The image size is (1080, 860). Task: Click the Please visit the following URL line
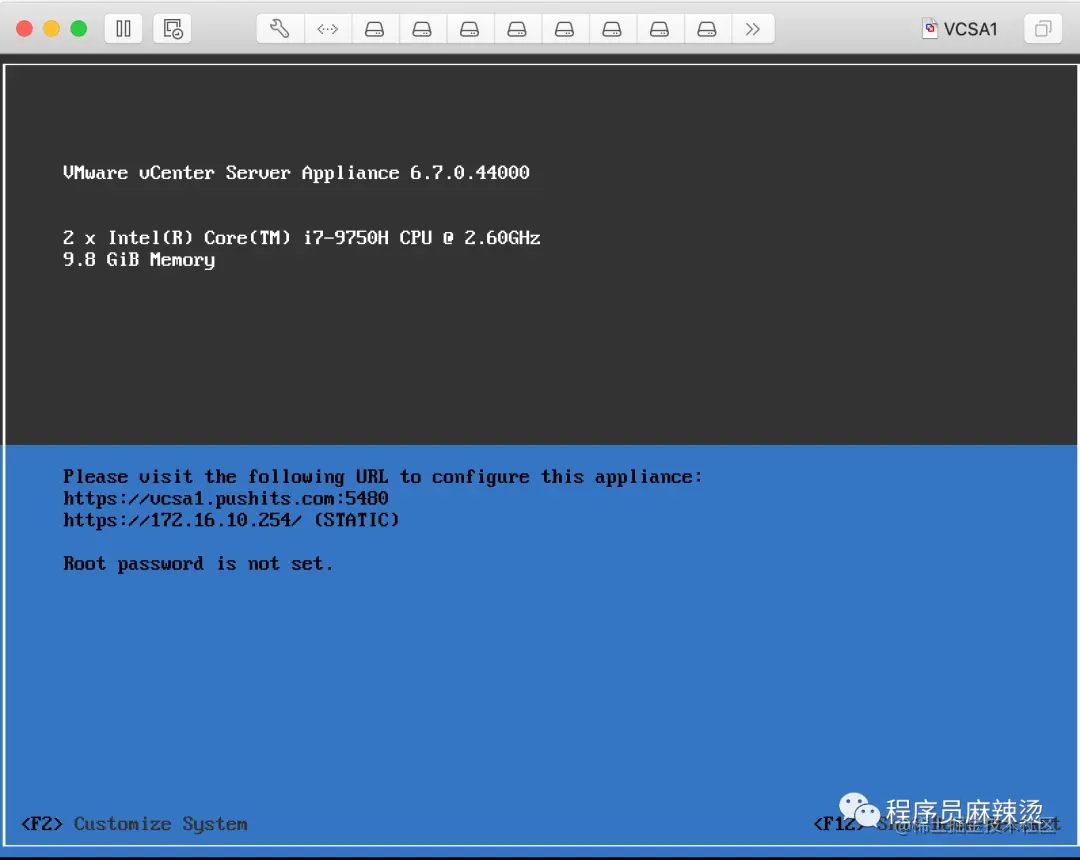click(383, 476)
